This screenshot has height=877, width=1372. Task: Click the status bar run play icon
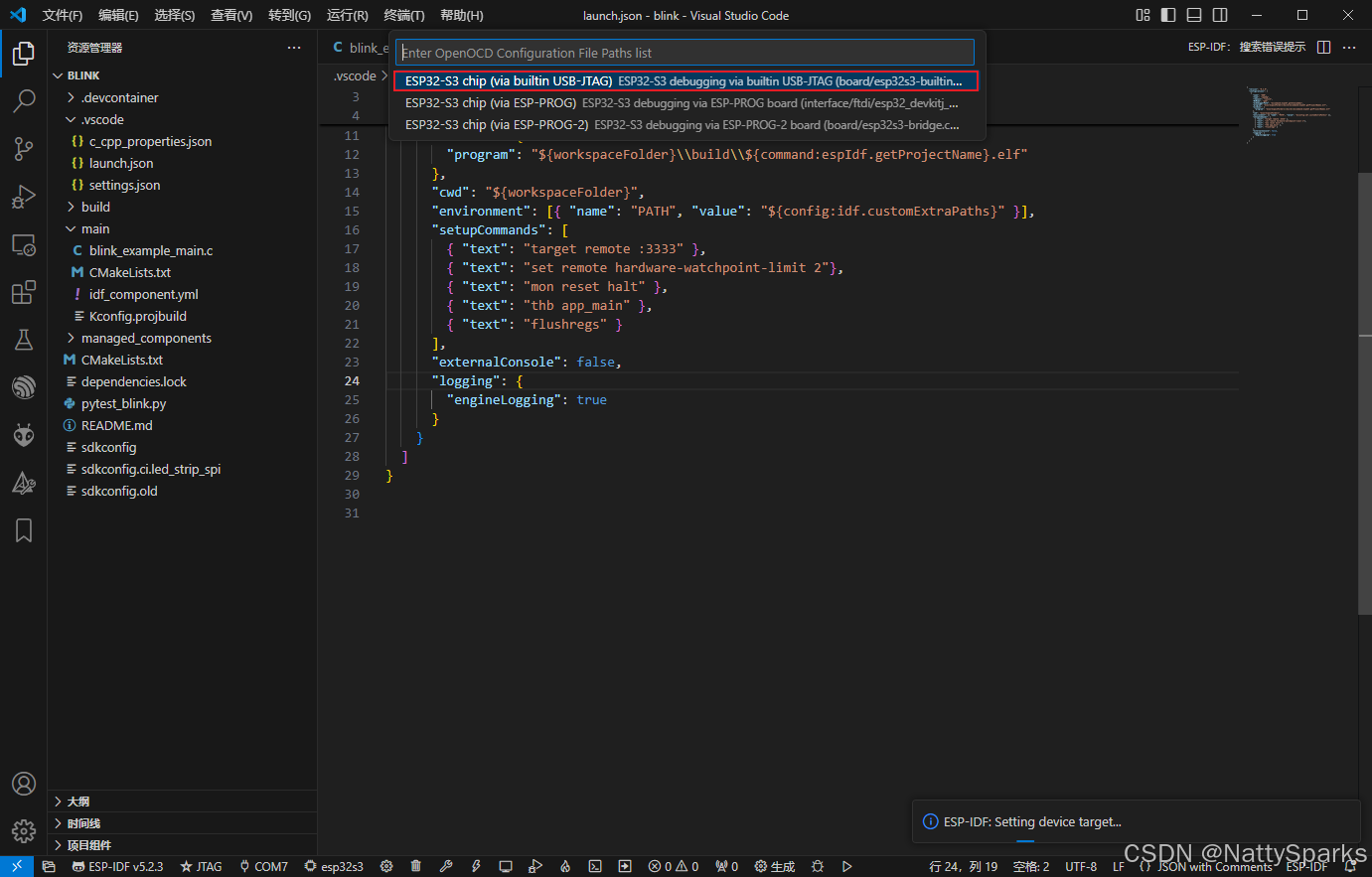[847, 866]
